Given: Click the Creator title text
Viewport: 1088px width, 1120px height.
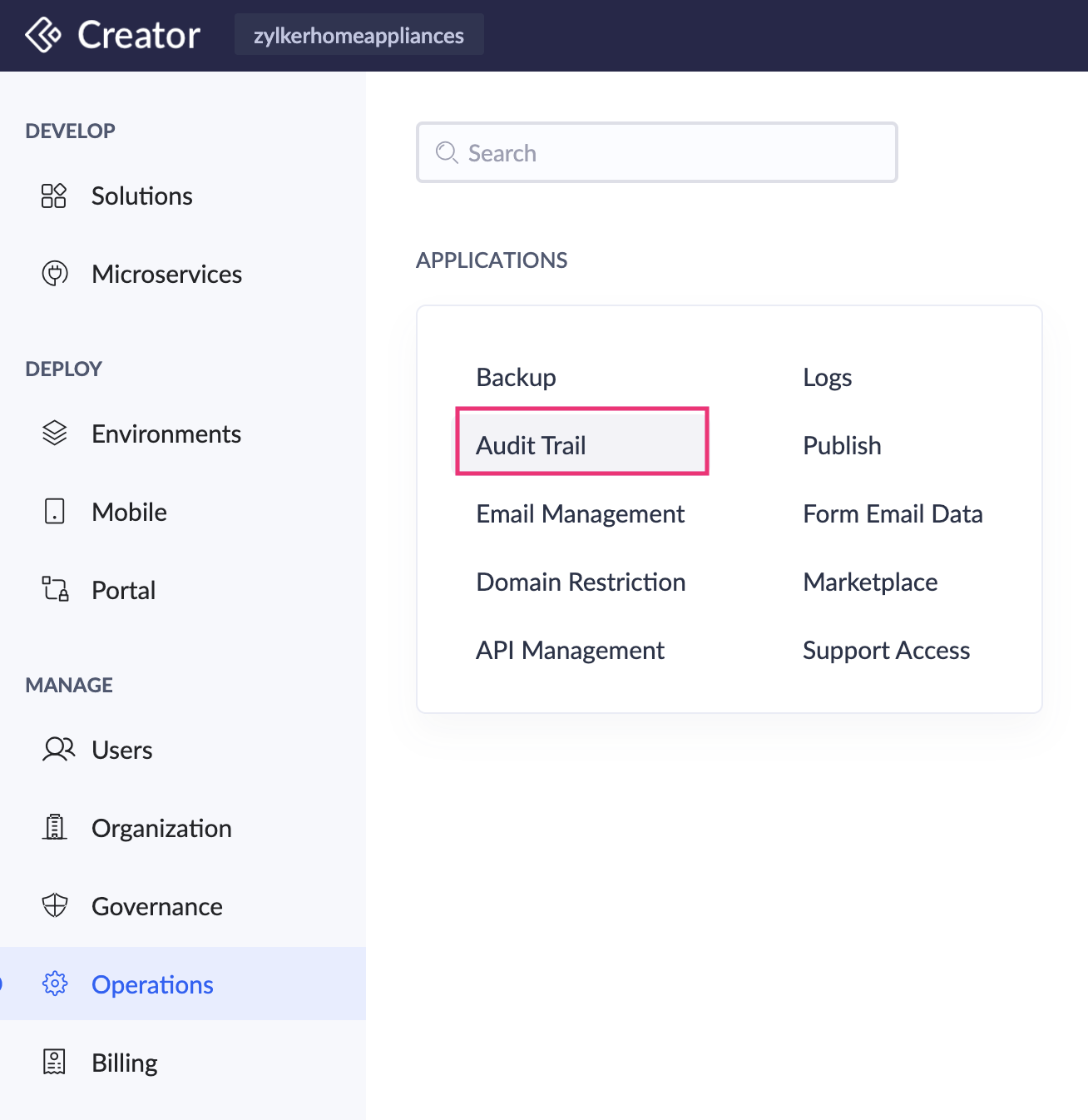Looking at the screenshot, I should pos(139,35).
